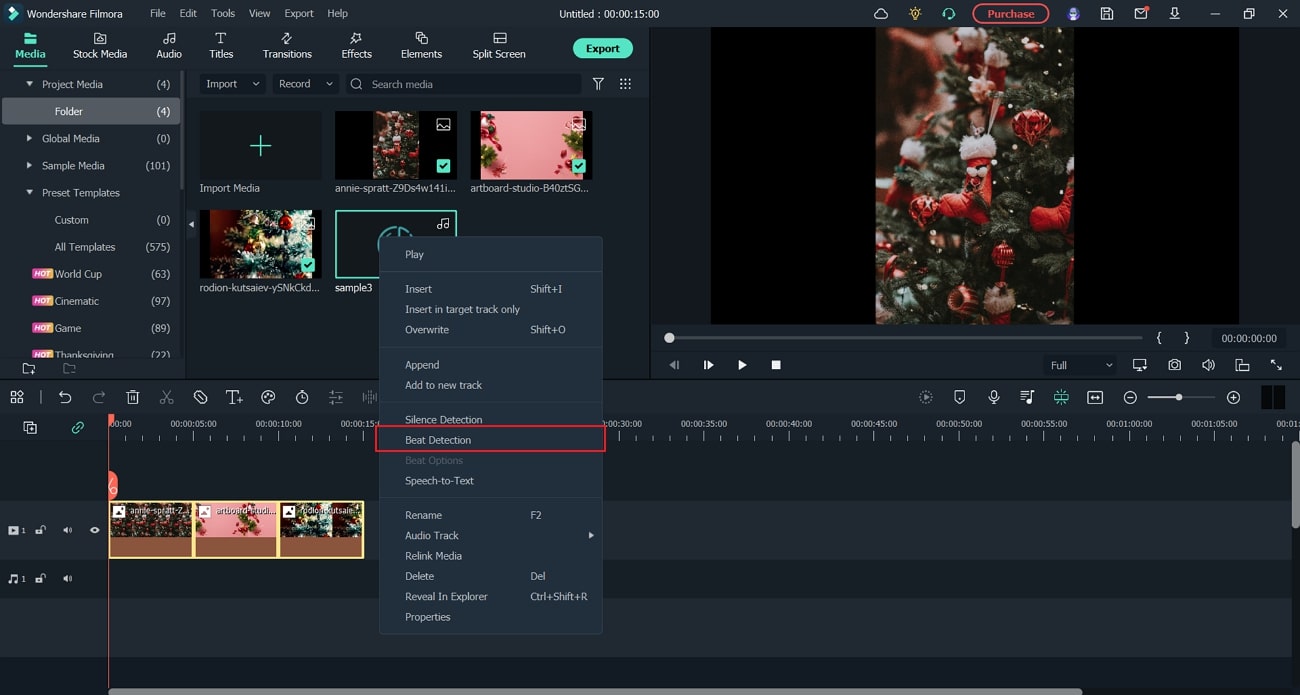Open the Tools menu
This screenshot has height=695, width=1300.
pos(223,14)
